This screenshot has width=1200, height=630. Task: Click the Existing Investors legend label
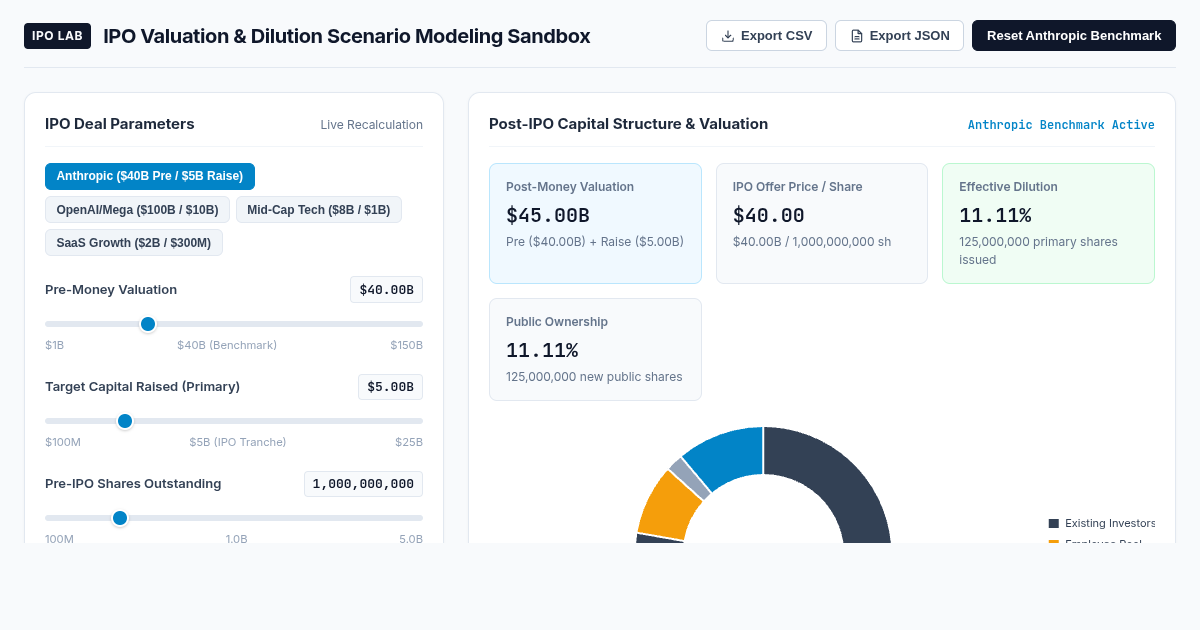click(1110, 523)
